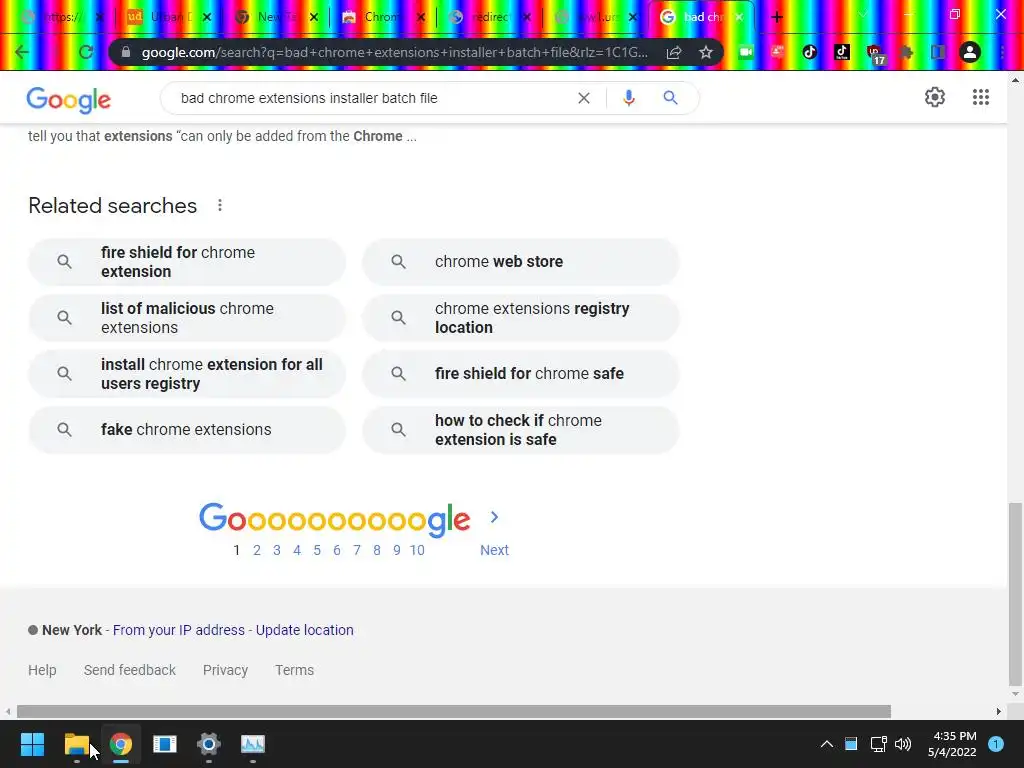Image resolution: width=1024 pixels, height=768 pixels.
Task: Open the notification center badge
Action: click(x=995, y=744)
